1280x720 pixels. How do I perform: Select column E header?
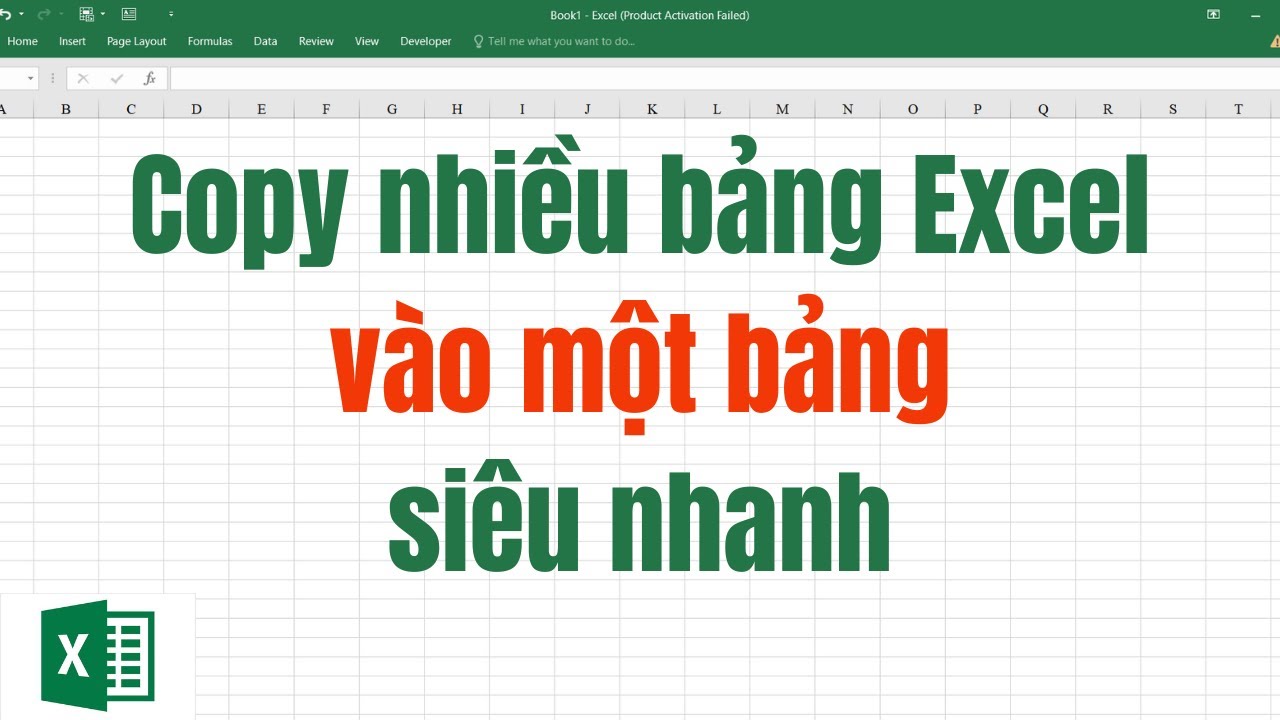pos(261,109)
